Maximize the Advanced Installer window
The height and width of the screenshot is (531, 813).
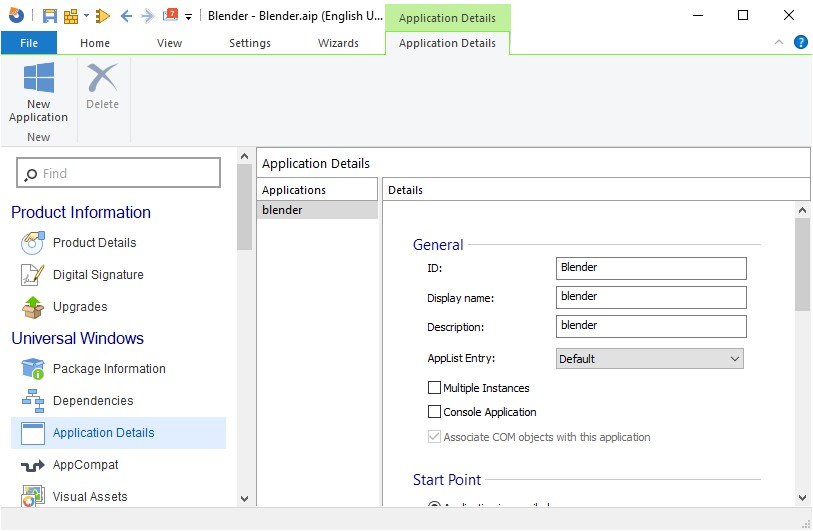coord(742,15)
